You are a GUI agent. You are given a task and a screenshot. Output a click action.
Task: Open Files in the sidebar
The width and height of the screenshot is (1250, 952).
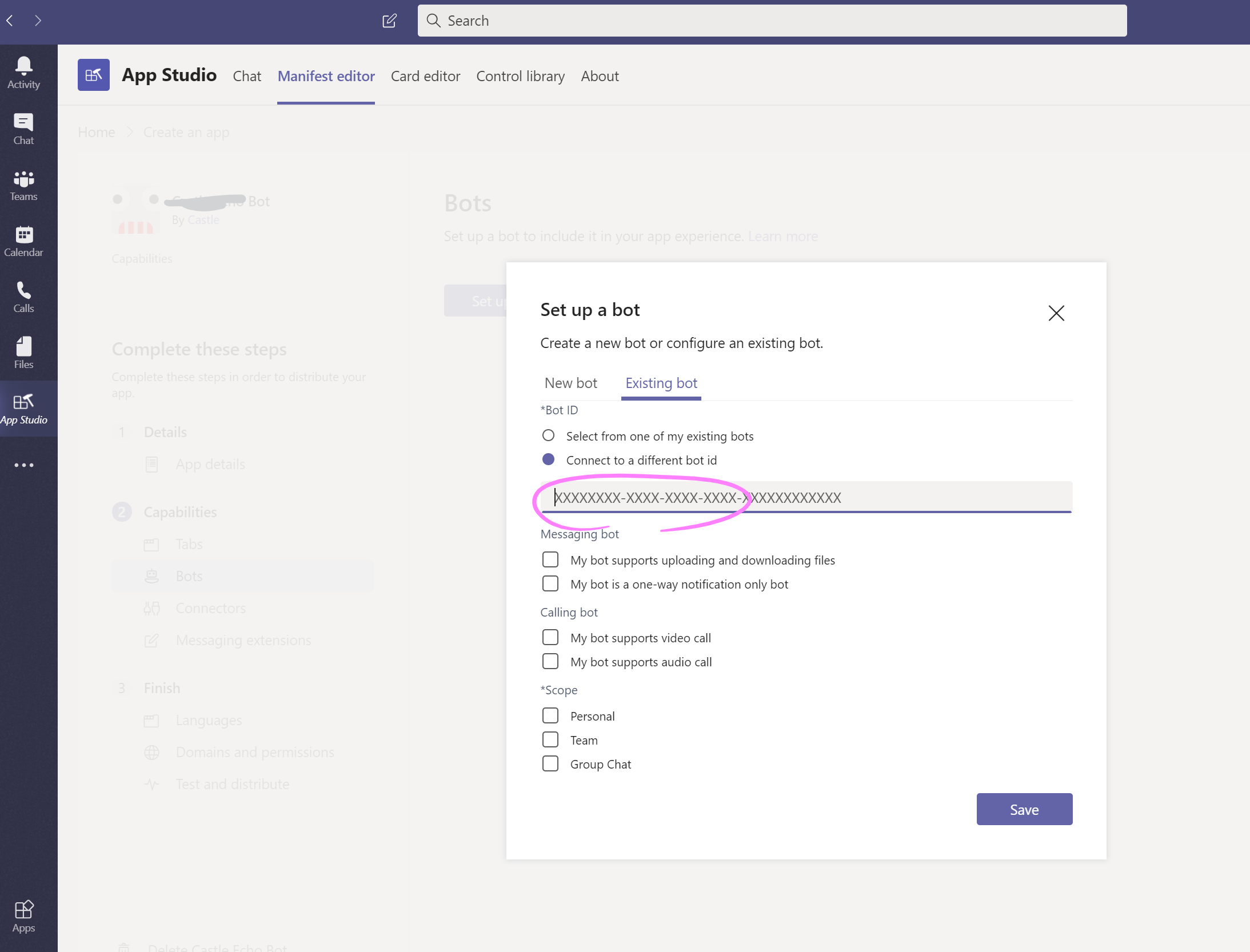tap(23, 353)
